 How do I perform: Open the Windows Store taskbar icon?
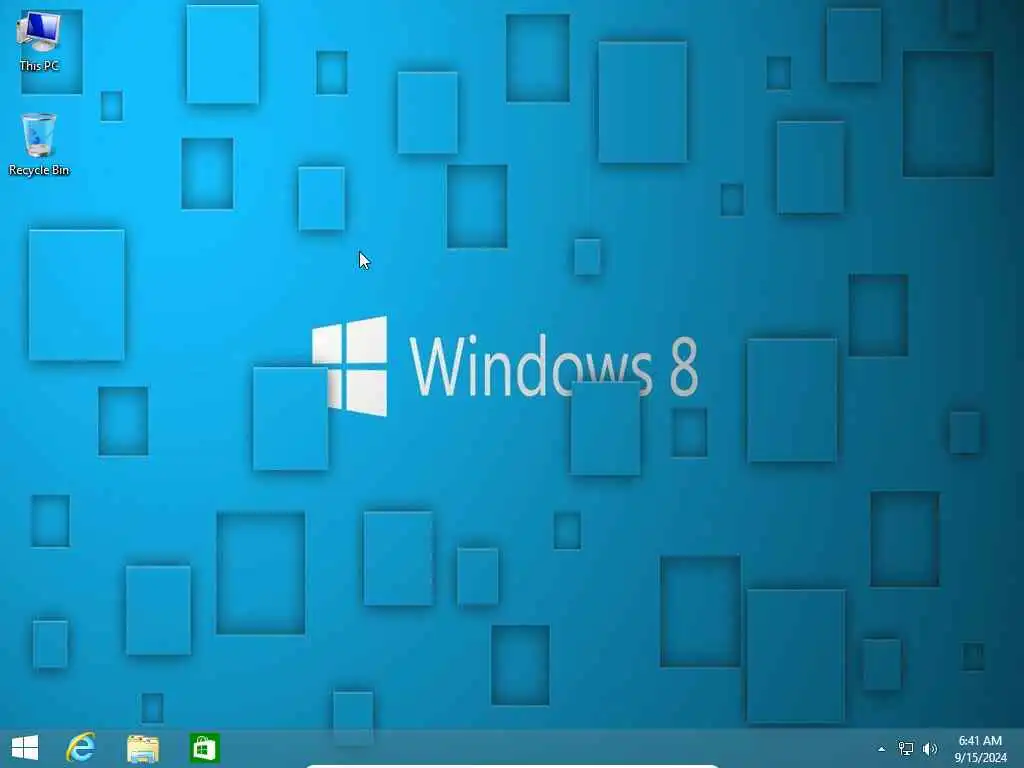204,748
